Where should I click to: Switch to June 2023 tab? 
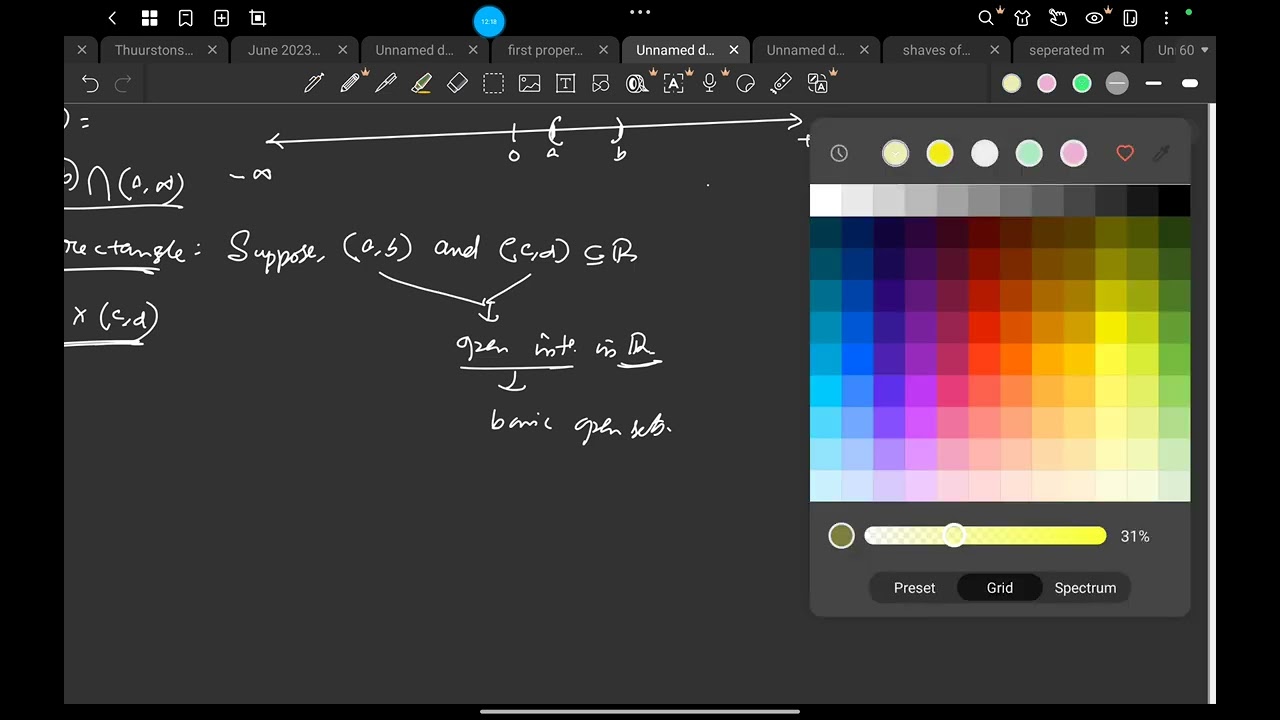coord(284,50)
